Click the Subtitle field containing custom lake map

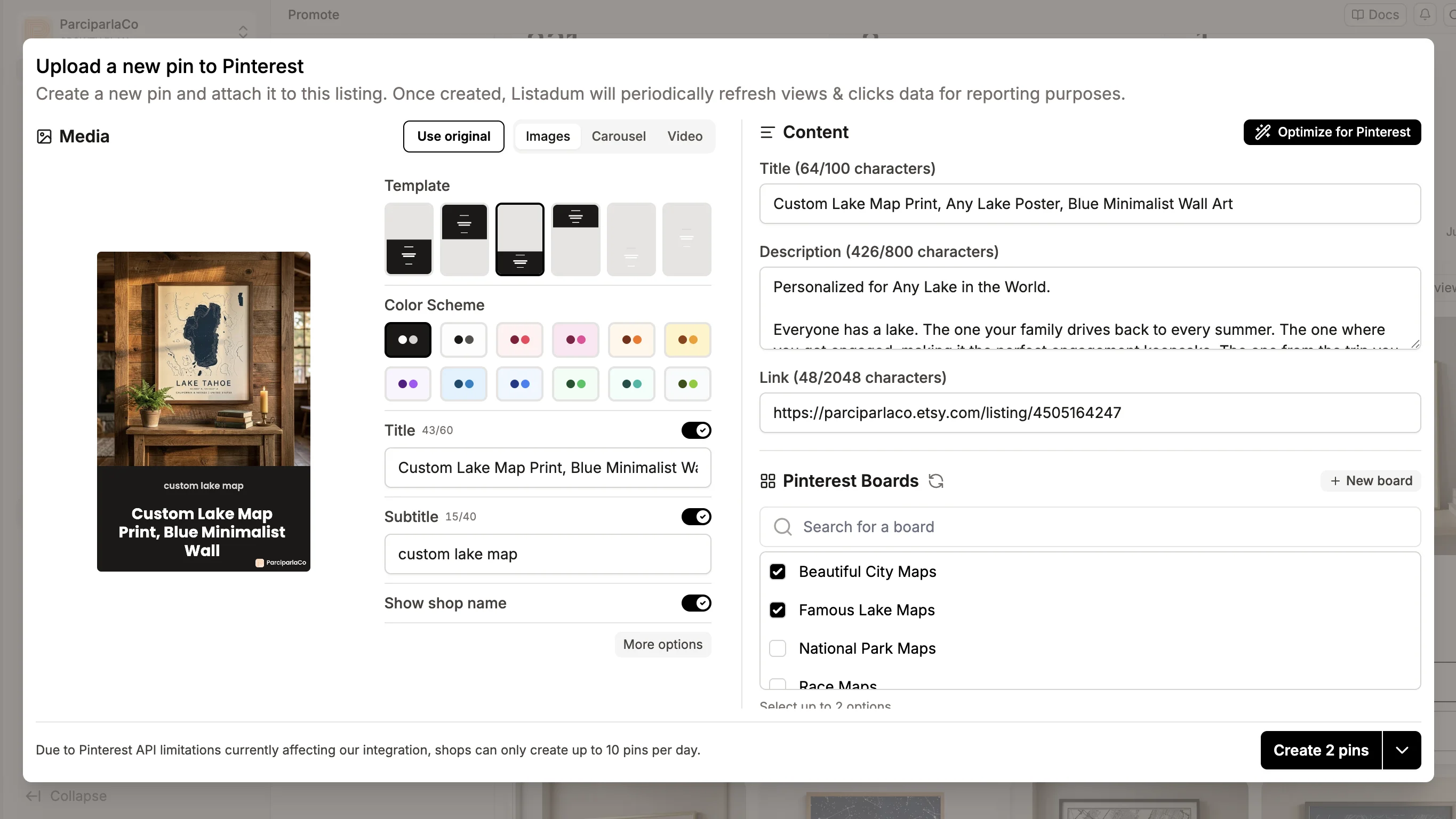click(x=547, y=554)
